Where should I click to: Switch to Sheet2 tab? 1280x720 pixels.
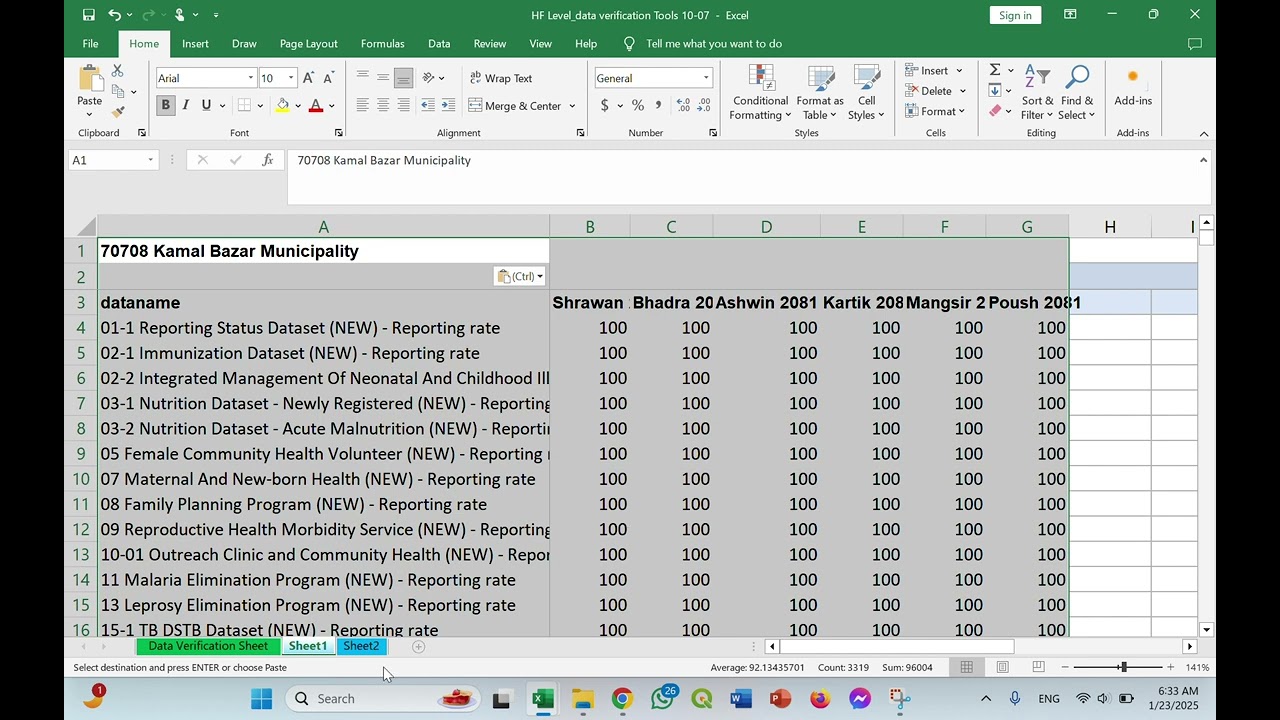[361, 646]
